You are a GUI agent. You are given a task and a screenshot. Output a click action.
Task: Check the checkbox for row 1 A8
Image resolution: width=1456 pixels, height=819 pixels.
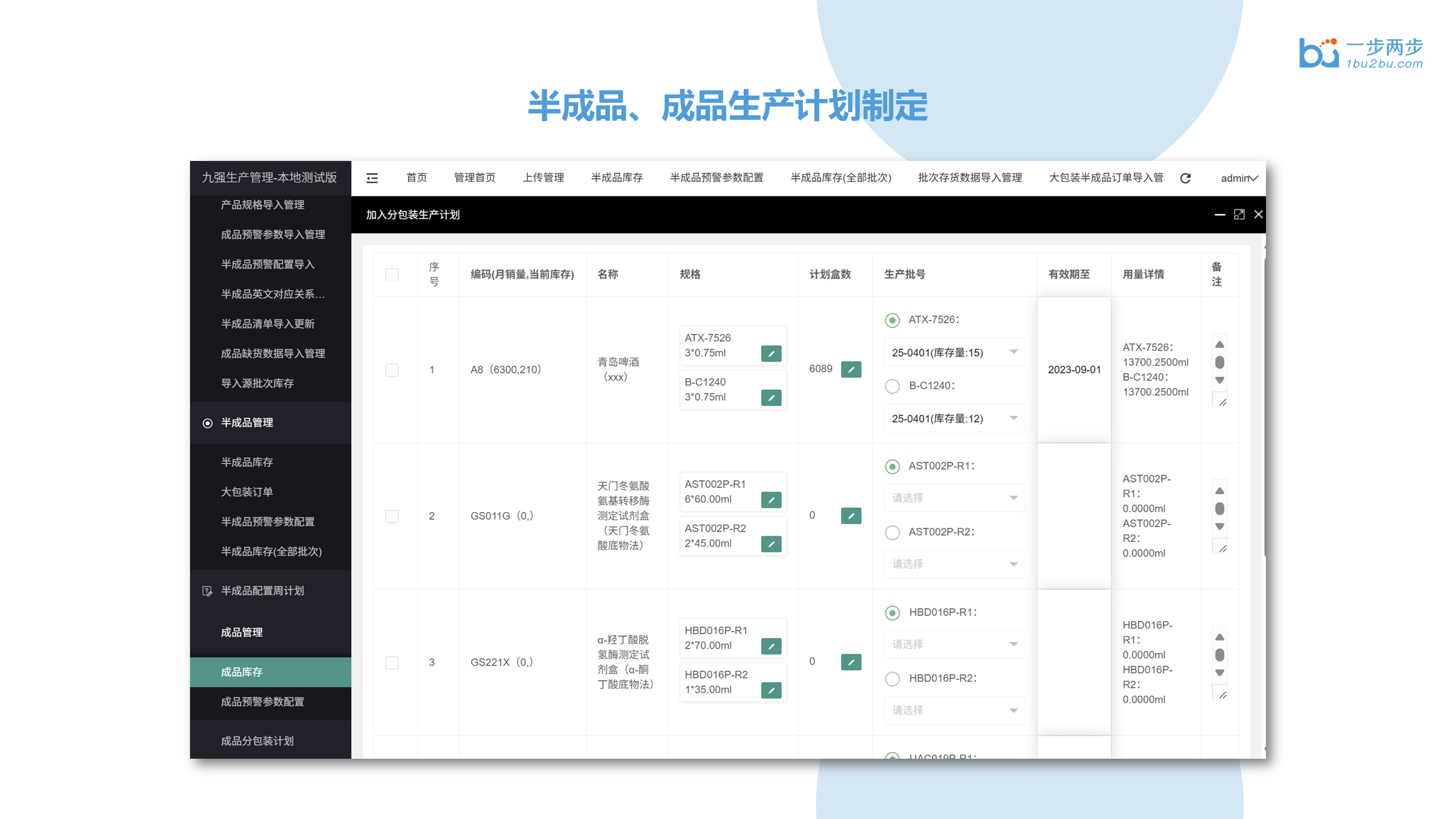(x=392, y=370)
